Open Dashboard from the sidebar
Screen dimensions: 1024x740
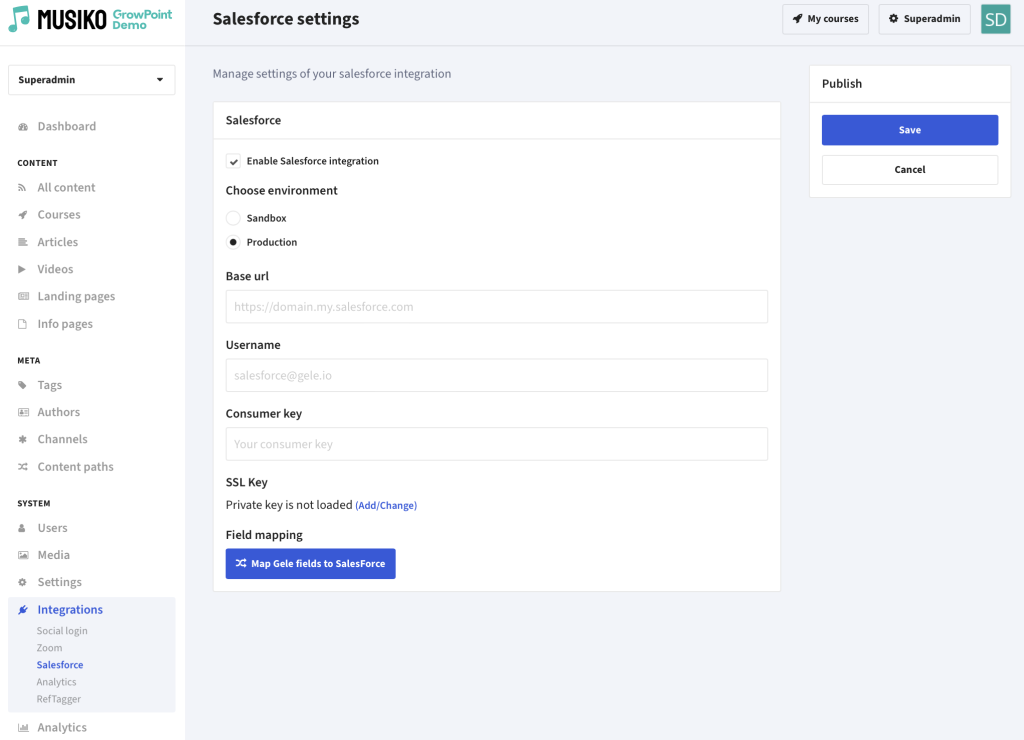point(67,127)
